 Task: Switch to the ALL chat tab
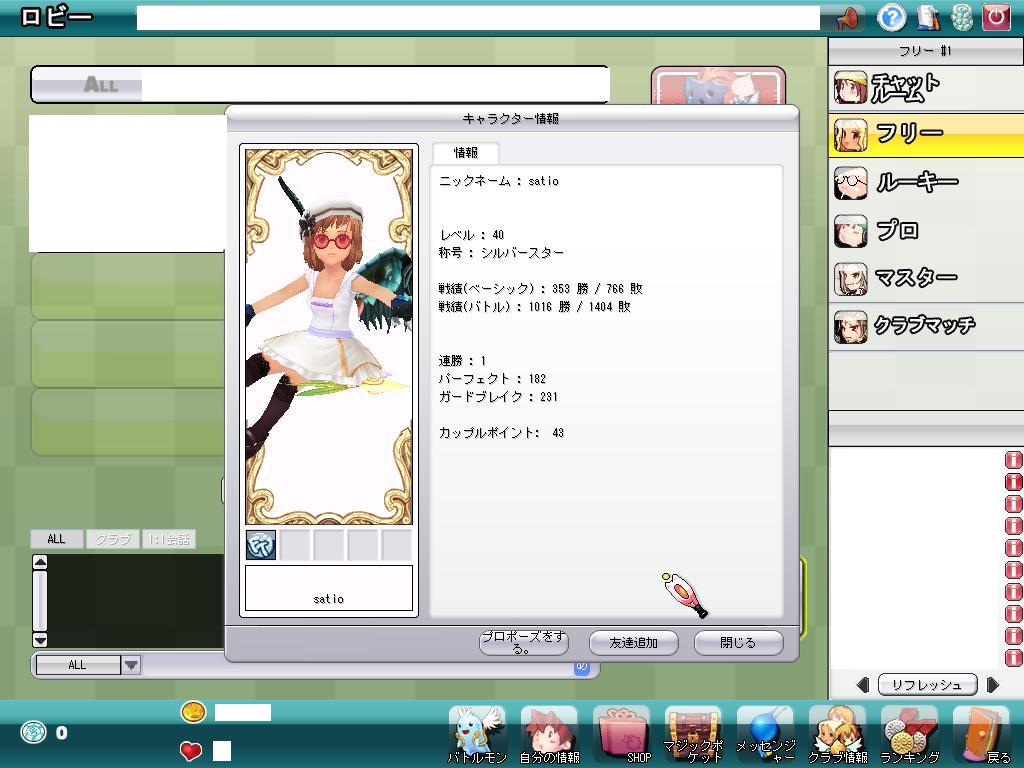(x=56, y=539)
